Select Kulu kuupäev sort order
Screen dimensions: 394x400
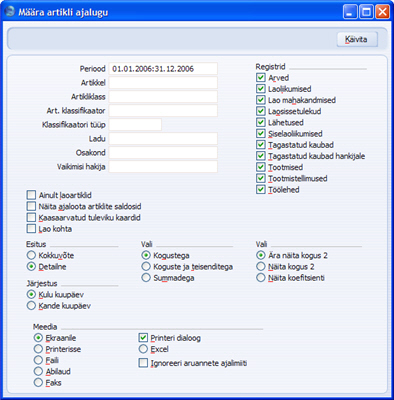coord(31,295)
